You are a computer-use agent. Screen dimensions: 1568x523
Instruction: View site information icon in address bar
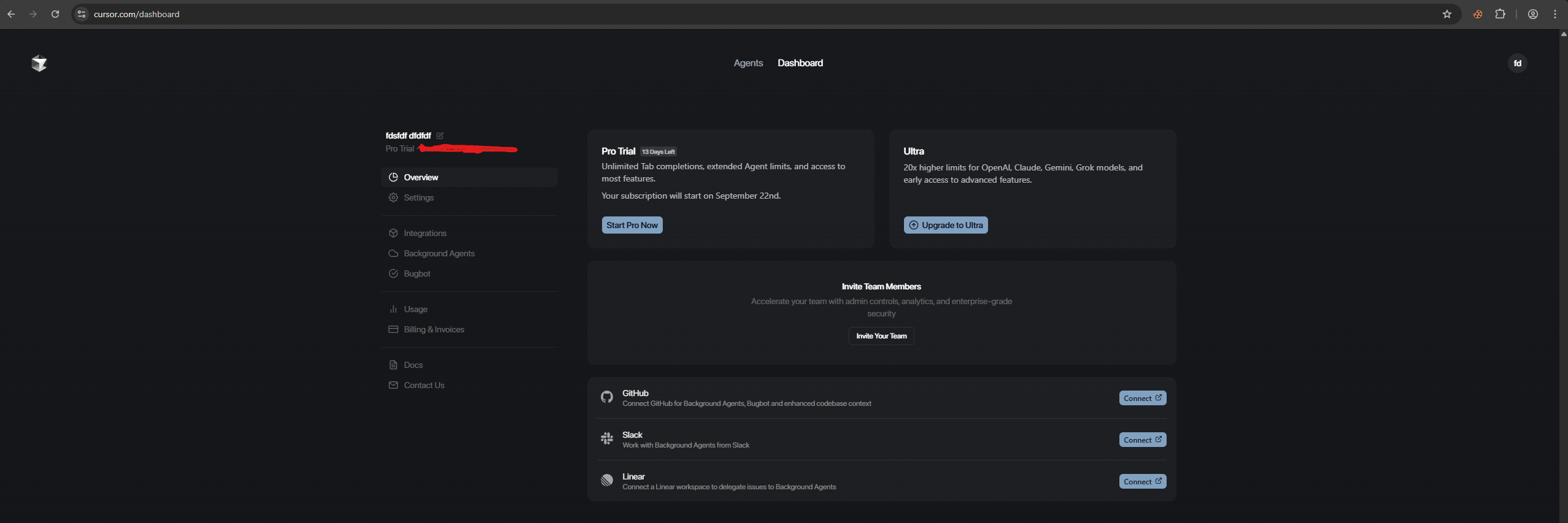(82, 14)
